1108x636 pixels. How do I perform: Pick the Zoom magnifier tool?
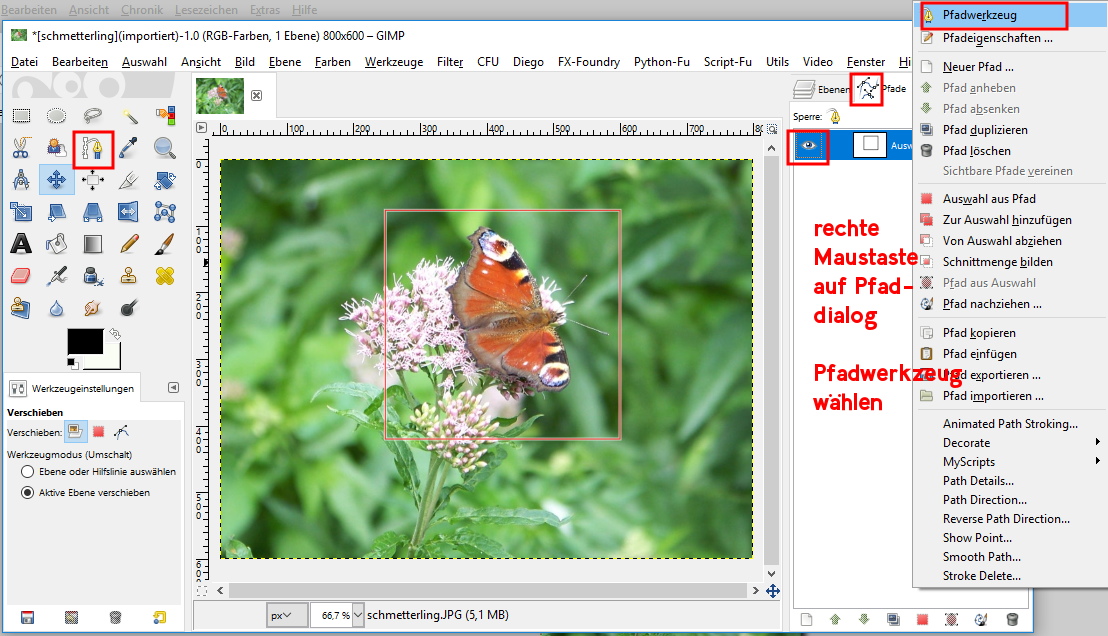point(164,149)
